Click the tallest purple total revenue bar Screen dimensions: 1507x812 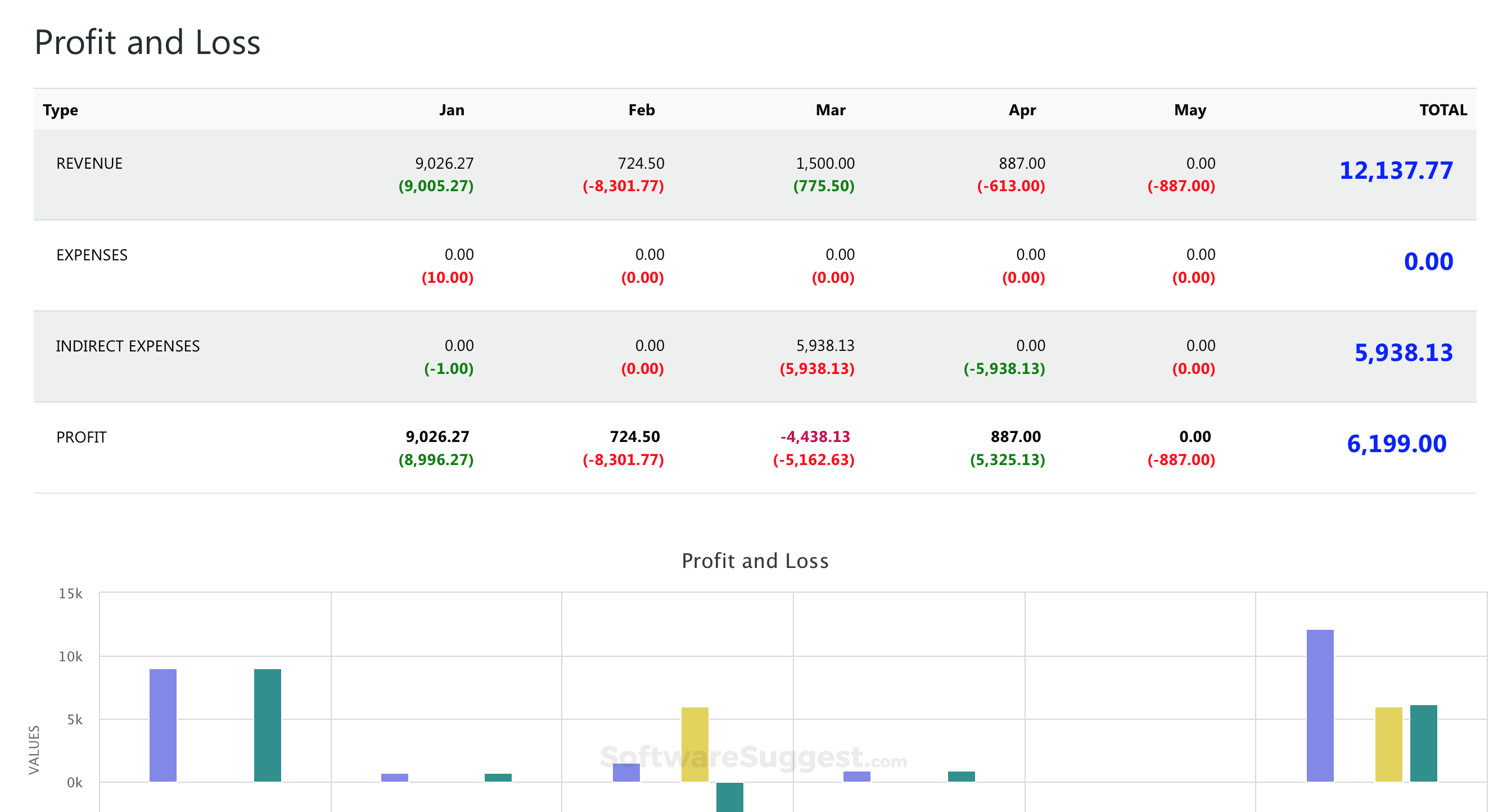[1320, 705]
